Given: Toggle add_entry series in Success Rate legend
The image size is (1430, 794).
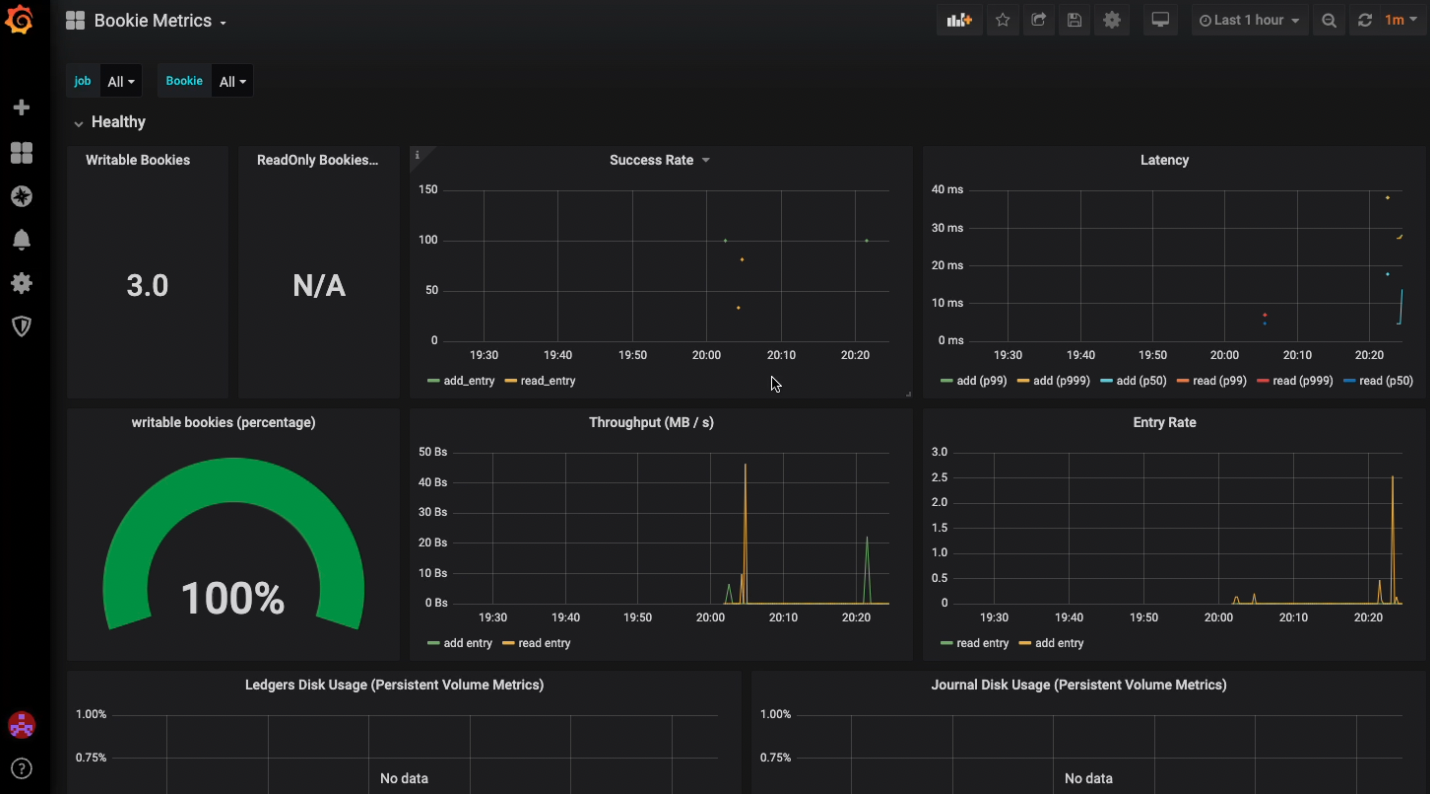Looking at the screenshot, I should (x=468, y=381).
